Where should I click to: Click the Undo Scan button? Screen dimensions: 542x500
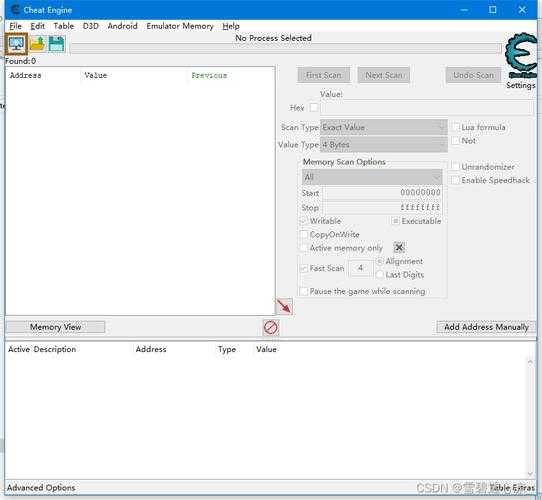(473, 75)
